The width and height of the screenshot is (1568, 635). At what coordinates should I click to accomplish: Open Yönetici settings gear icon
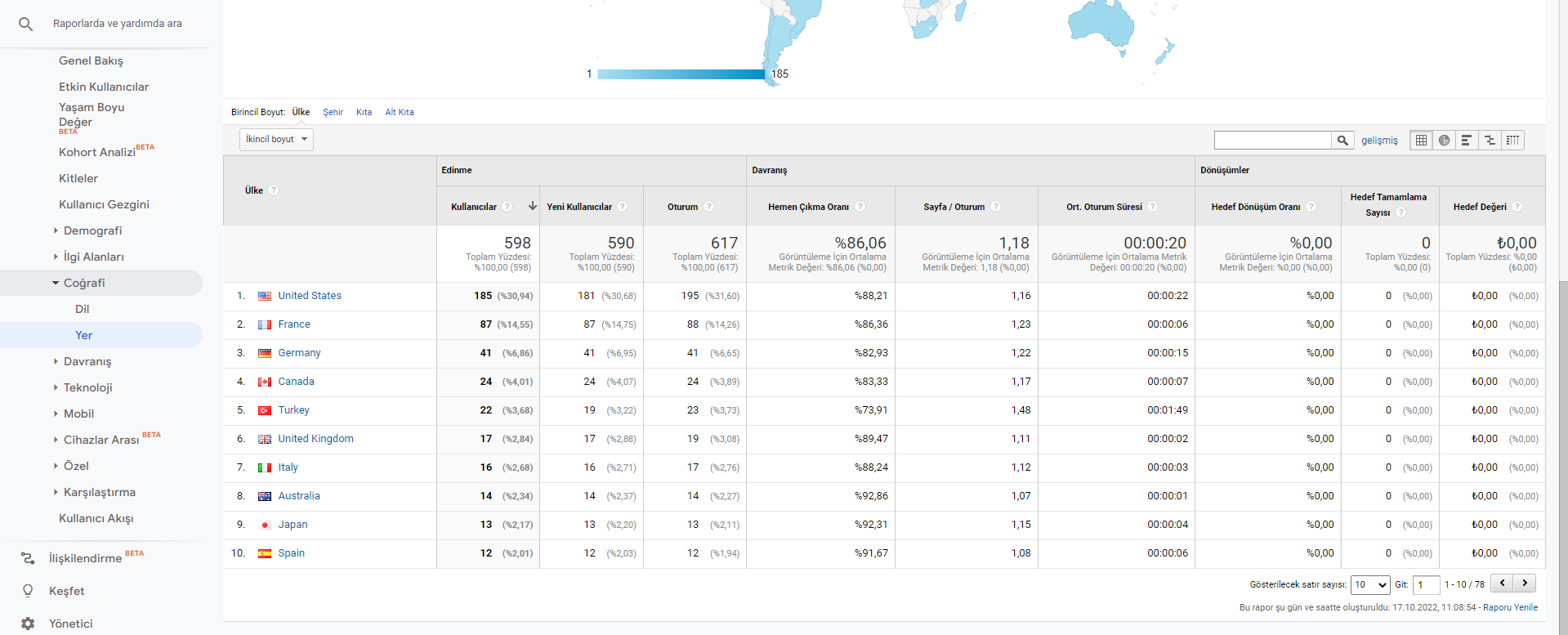click(x=28, y=624)
